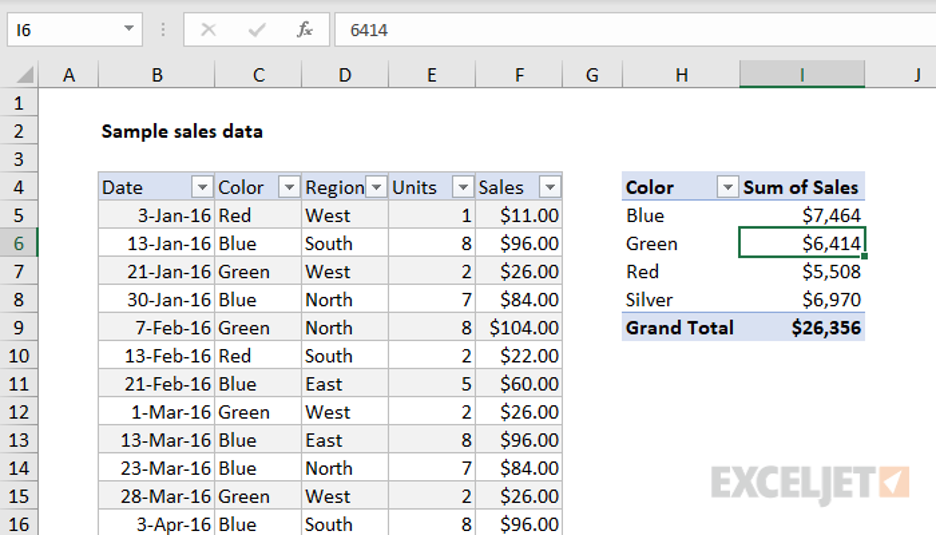Select the pivot cell 'Red'
Image resolution: width=936 pixels, height=536 pixels.
tap(681, 272)
